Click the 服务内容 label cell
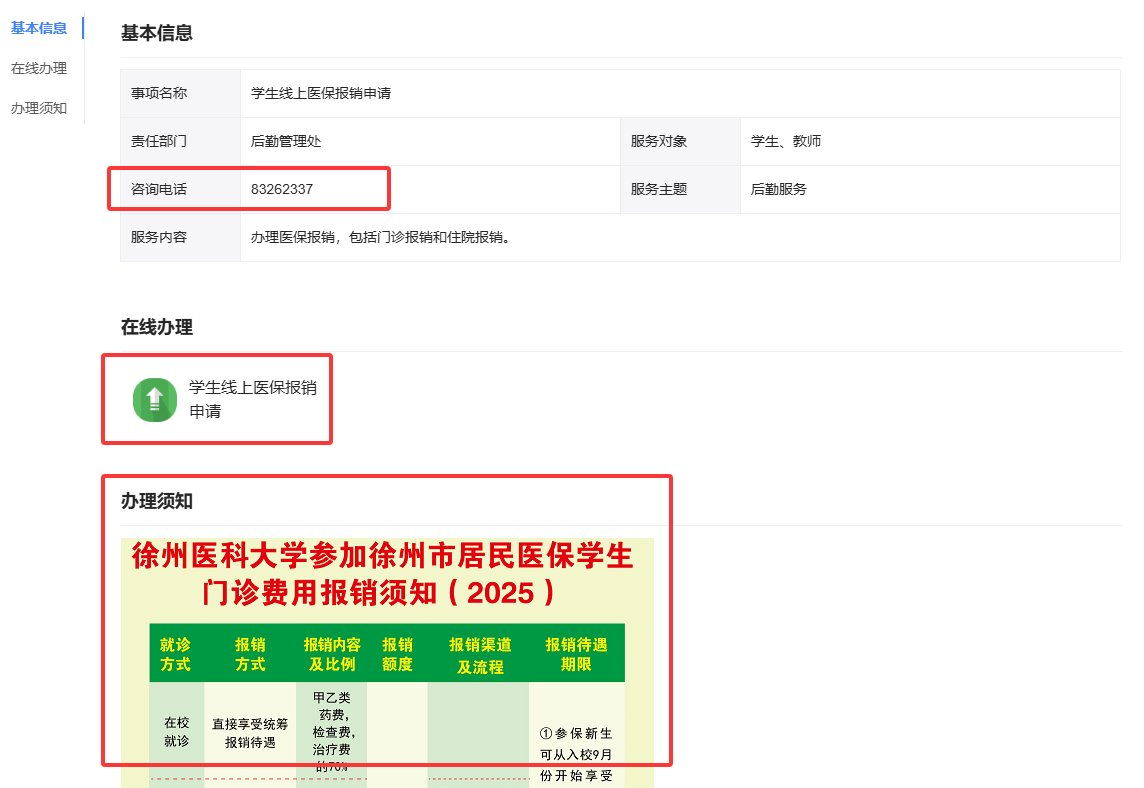Viewport: 1144px width, 788px height. [x=180, y=238]
